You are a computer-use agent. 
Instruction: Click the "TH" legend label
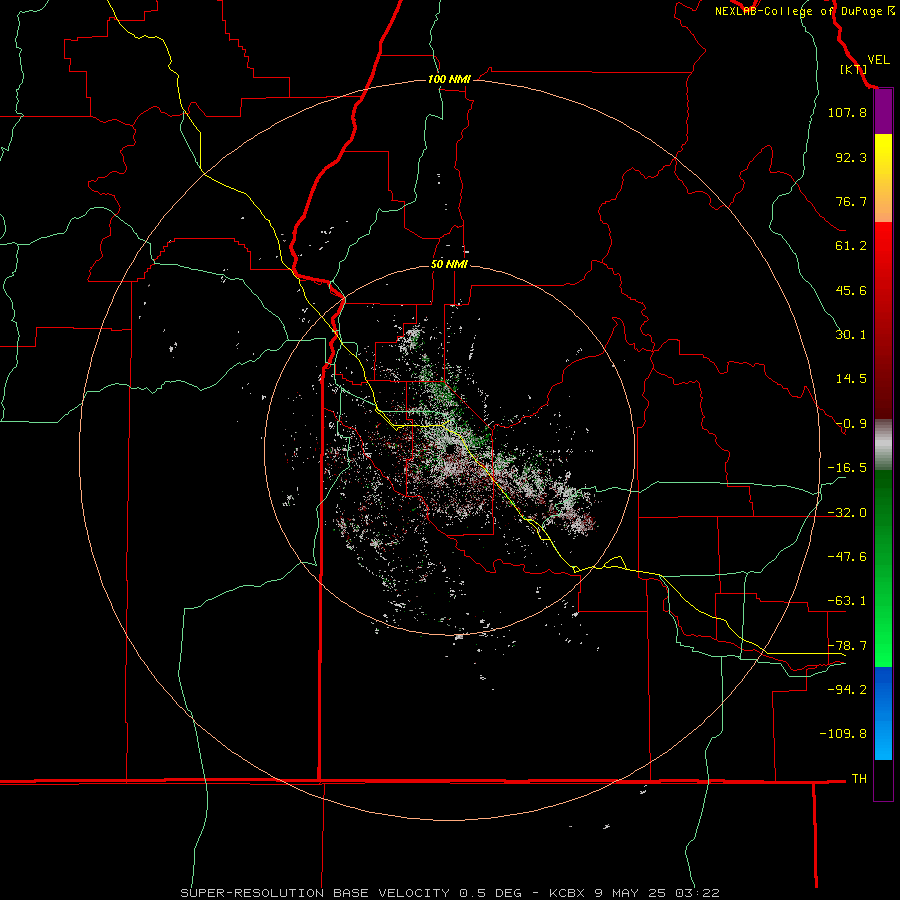pos(859,778)
